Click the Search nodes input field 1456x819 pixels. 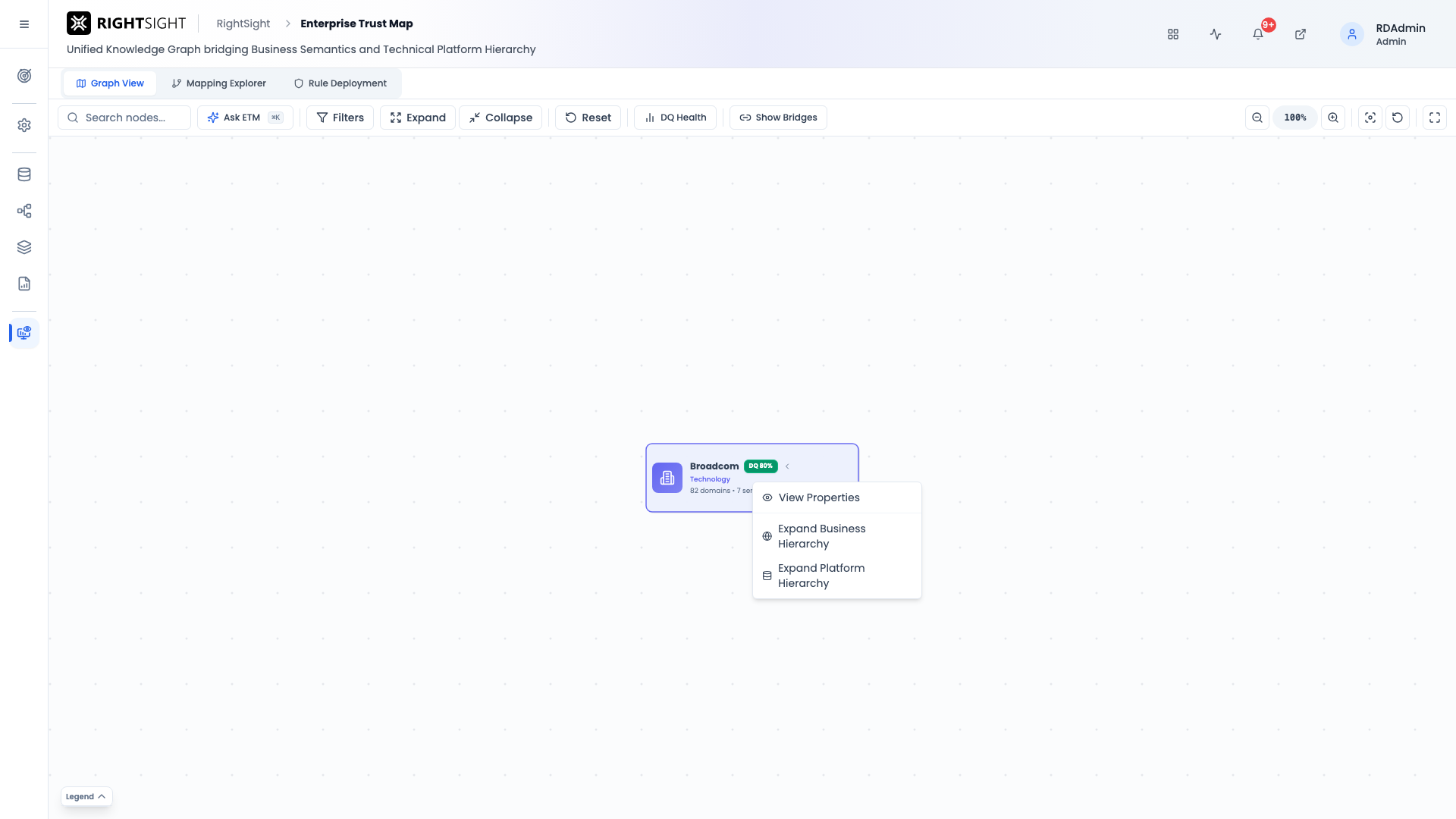point(124,118)
